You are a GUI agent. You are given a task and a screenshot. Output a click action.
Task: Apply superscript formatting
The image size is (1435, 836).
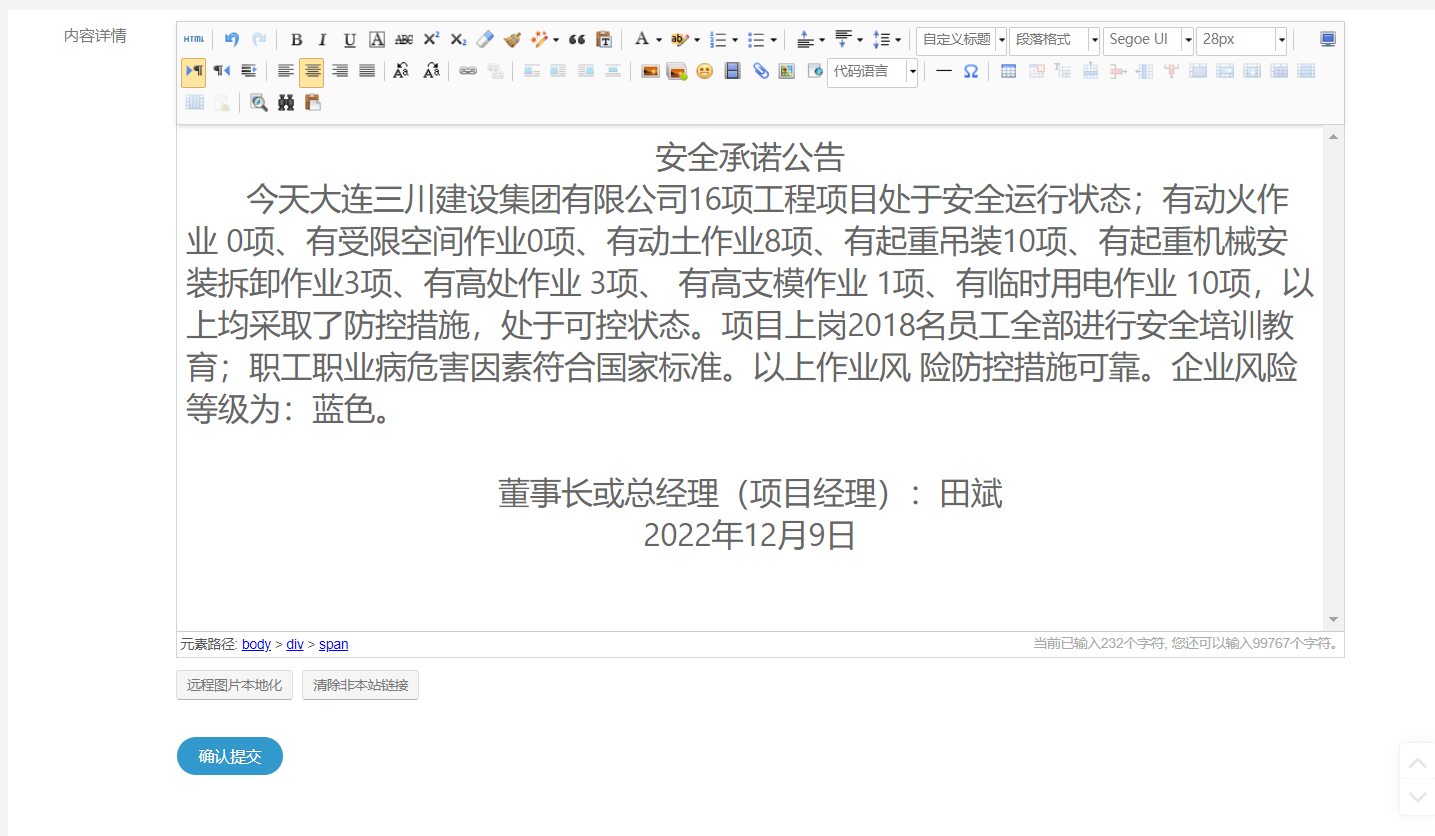point(431,40)
